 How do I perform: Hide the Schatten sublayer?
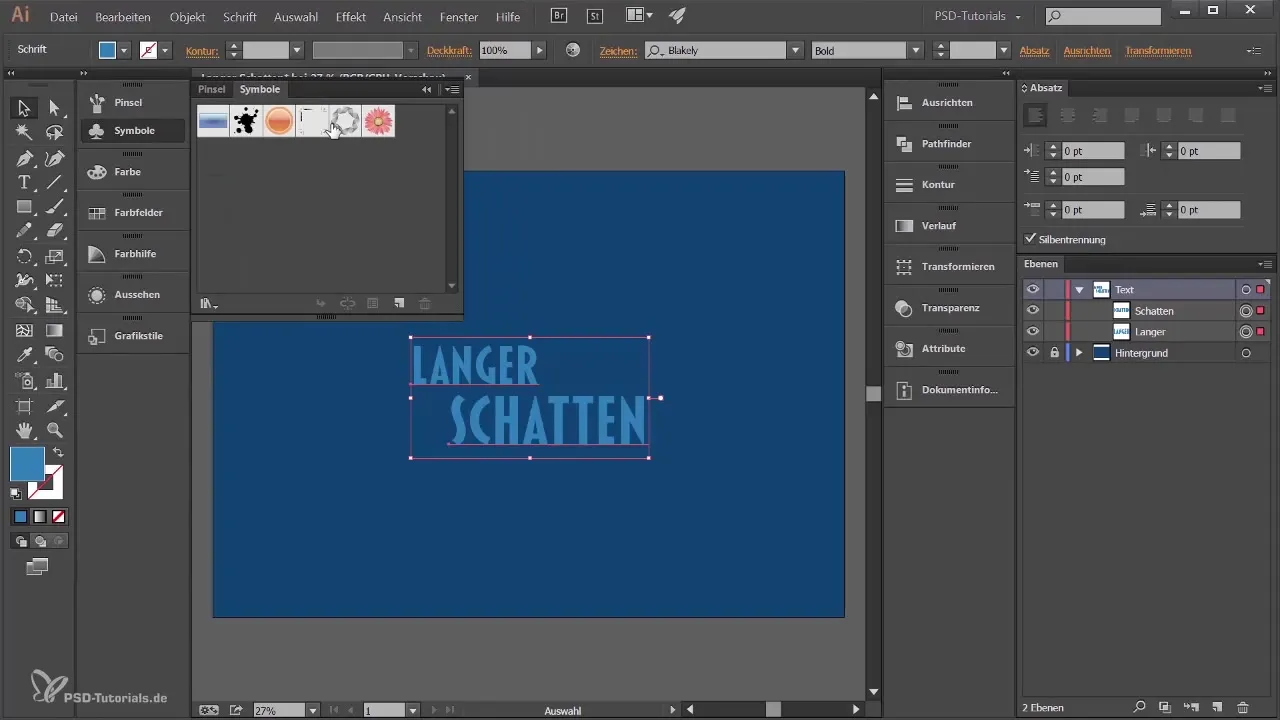1033,310
